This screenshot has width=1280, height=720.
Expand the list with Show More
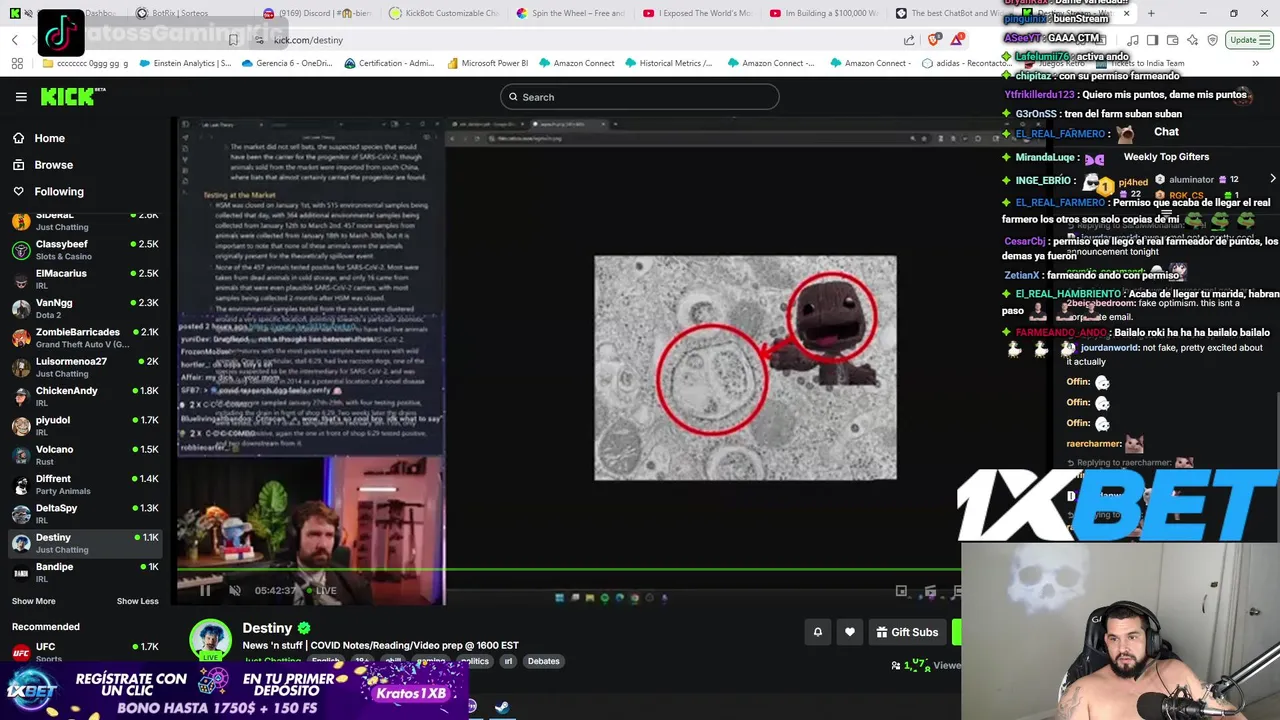[x=33, y=601]
